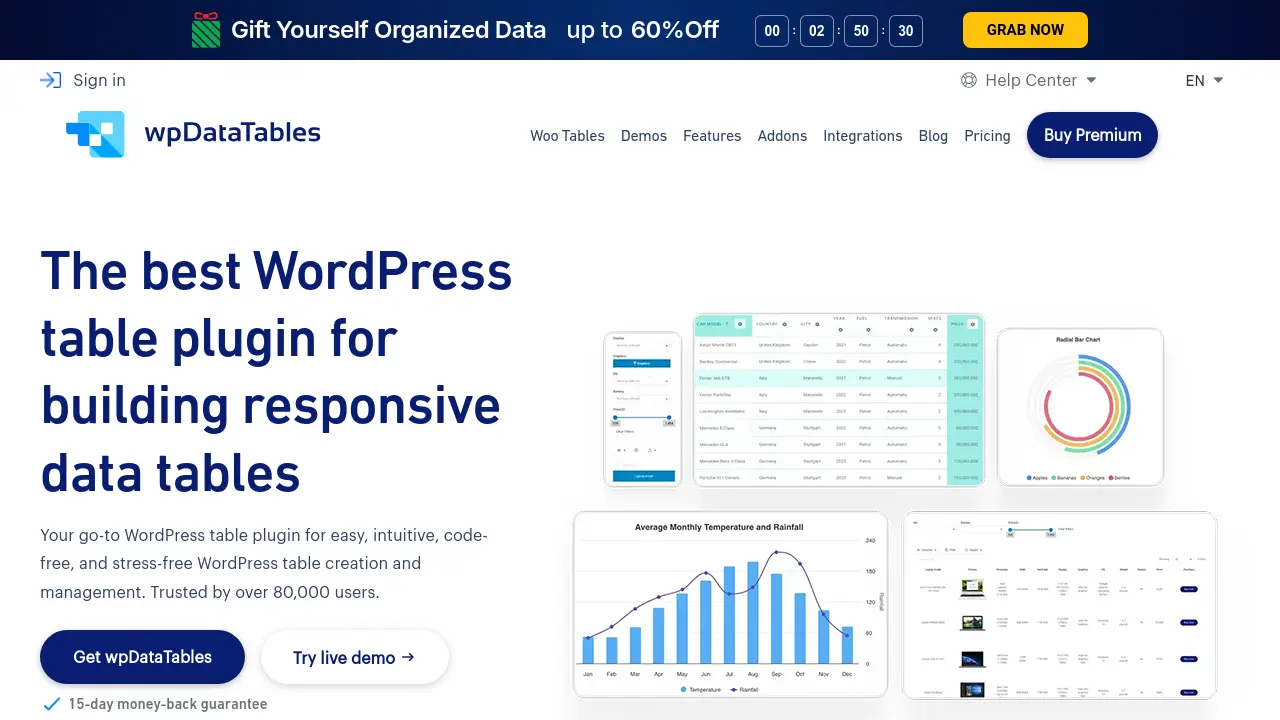This screenshot has height=720, width=1280.
Task: Click the Buy Premium button
Action: click(x=1092, y=135)
